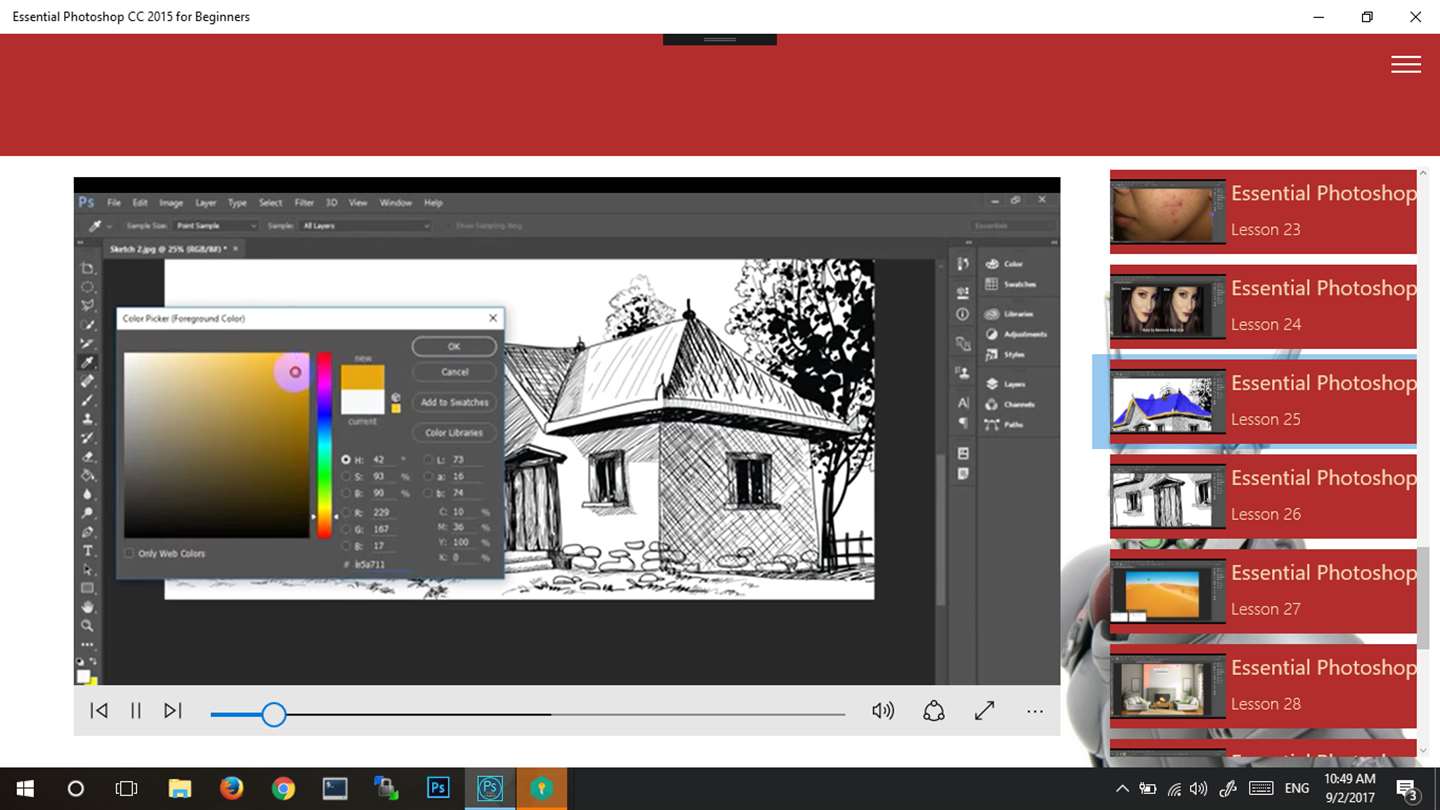Select the L lightness radio button

pos(428,459)
